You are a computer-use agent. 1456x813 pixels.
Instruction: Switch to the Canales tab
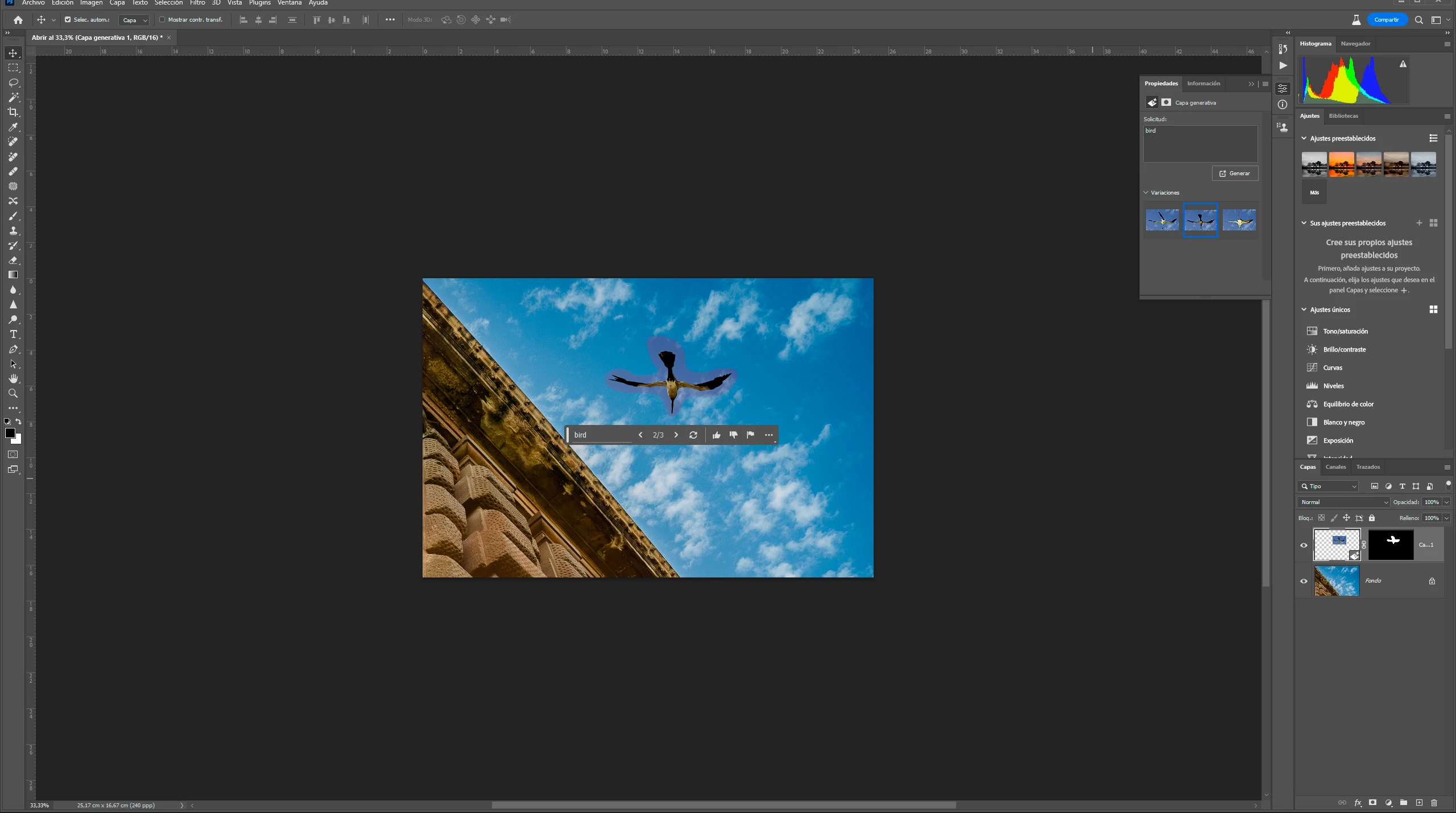click(x=1335, y=467)
